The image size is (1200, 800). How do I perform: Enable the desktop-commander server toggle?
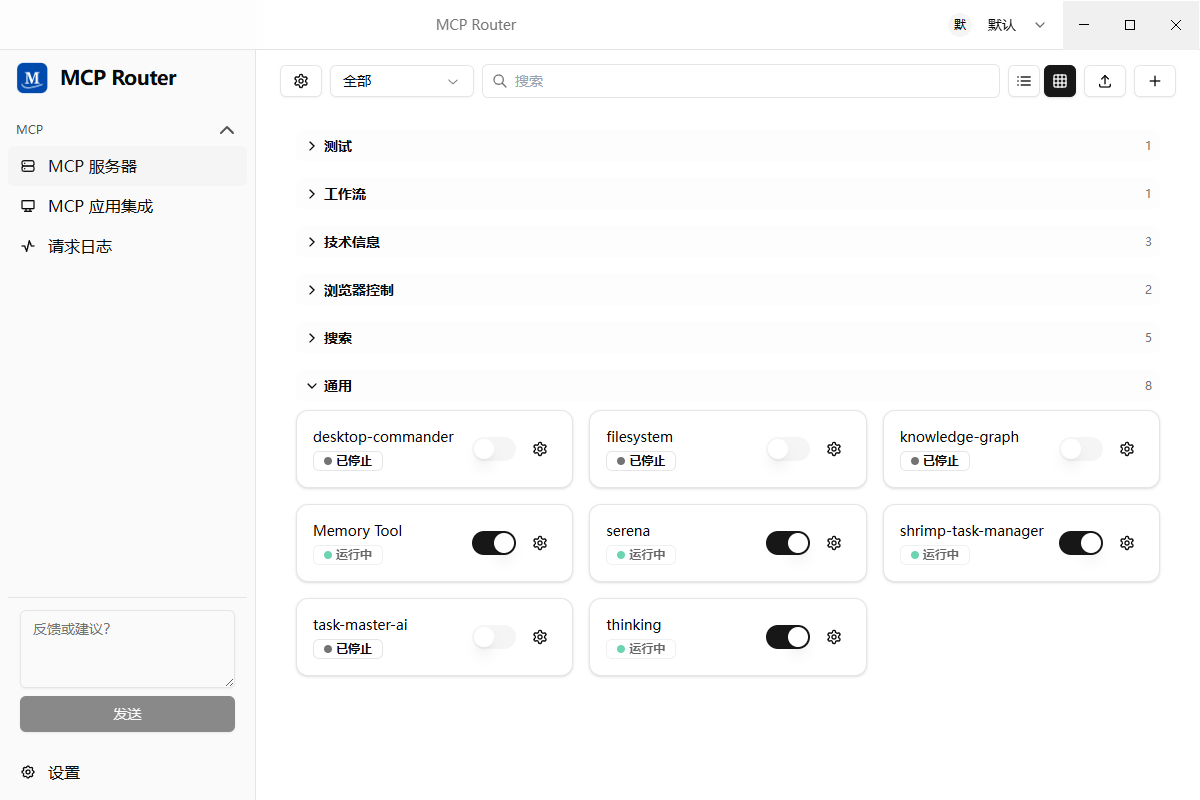pos(494,449)
